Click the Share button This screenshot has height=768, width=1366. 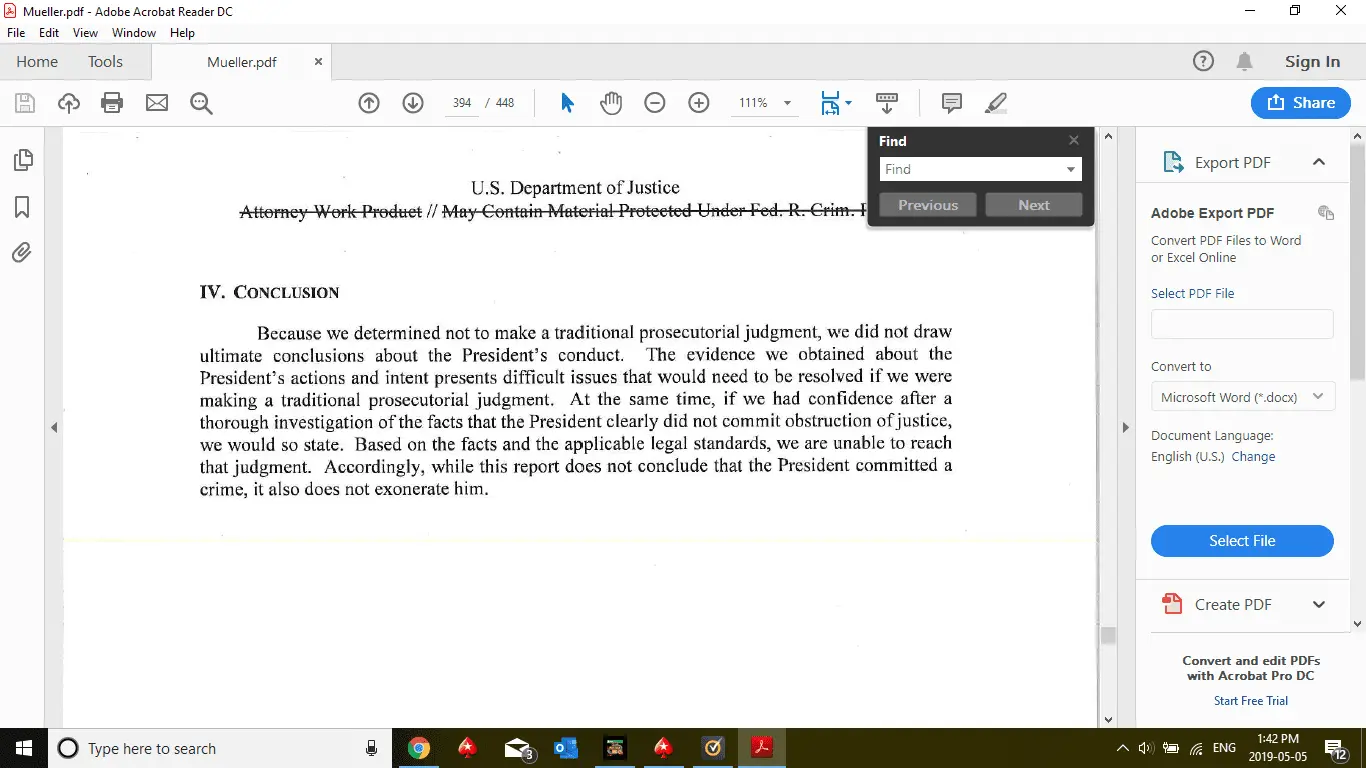[x=1300, y=103]
